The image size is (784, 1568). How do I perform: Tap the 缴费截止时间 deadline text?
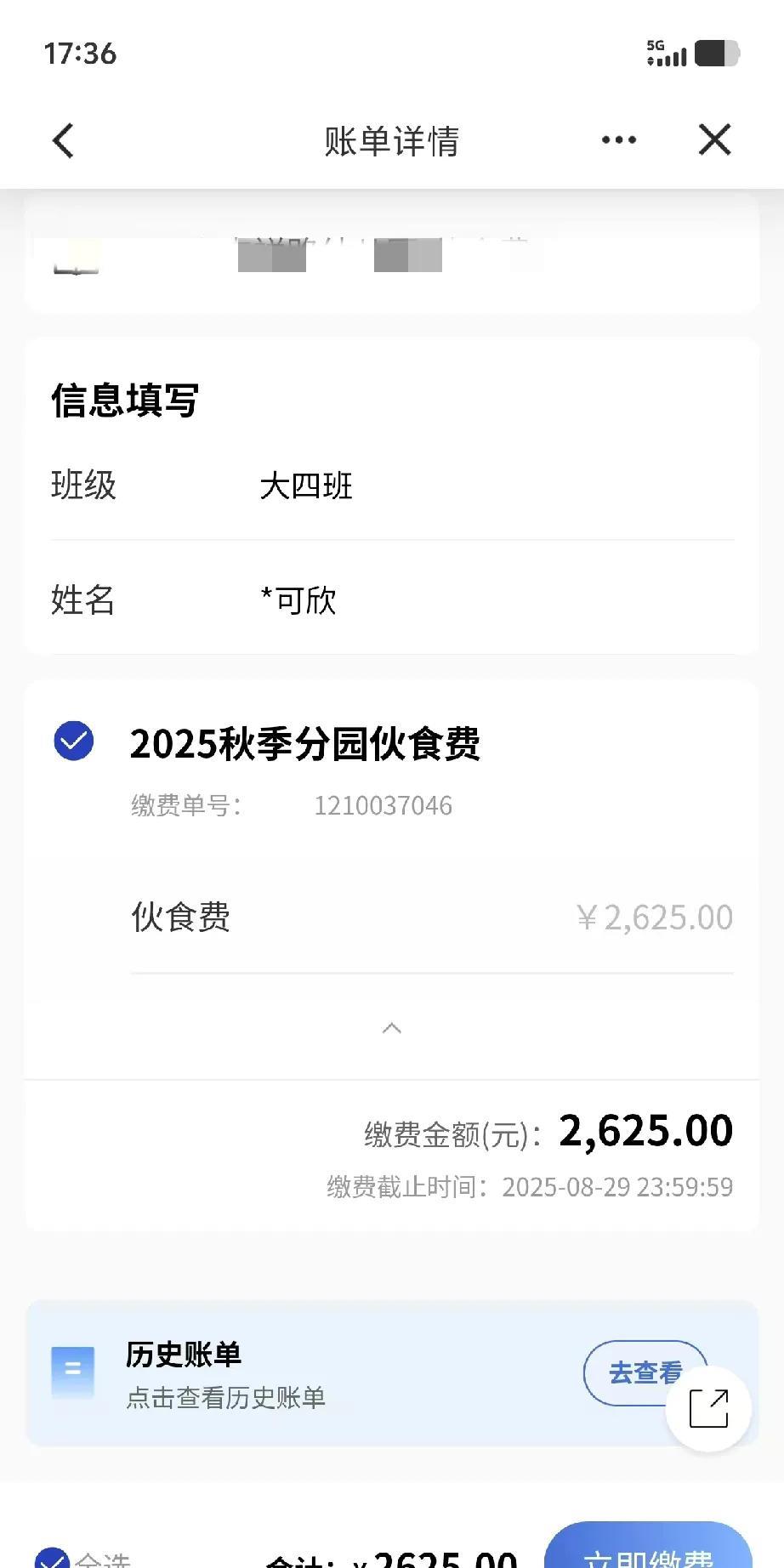tap(530, 1187)
